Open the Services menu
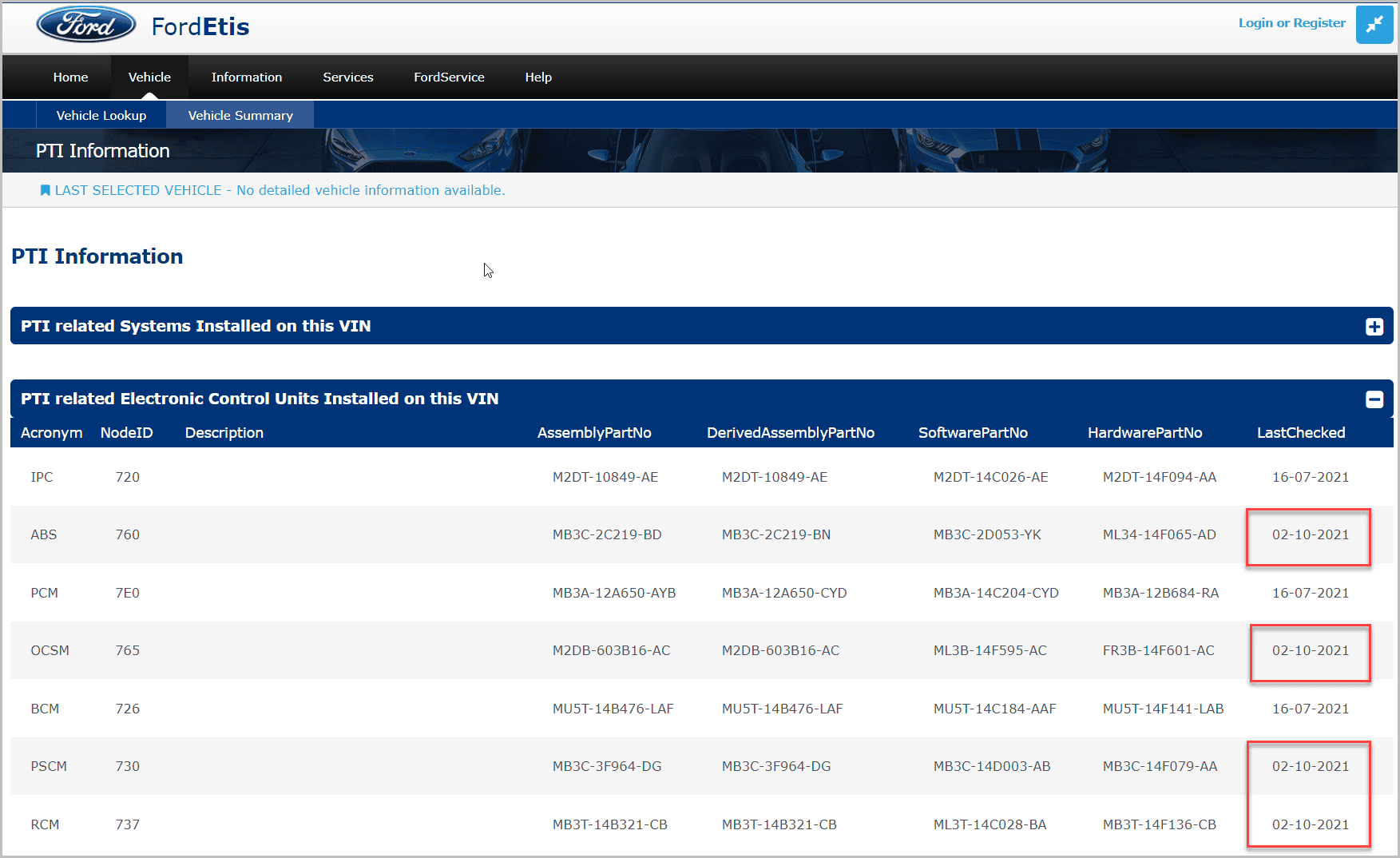The image size is (1400, 858). (x=348, y=77)
